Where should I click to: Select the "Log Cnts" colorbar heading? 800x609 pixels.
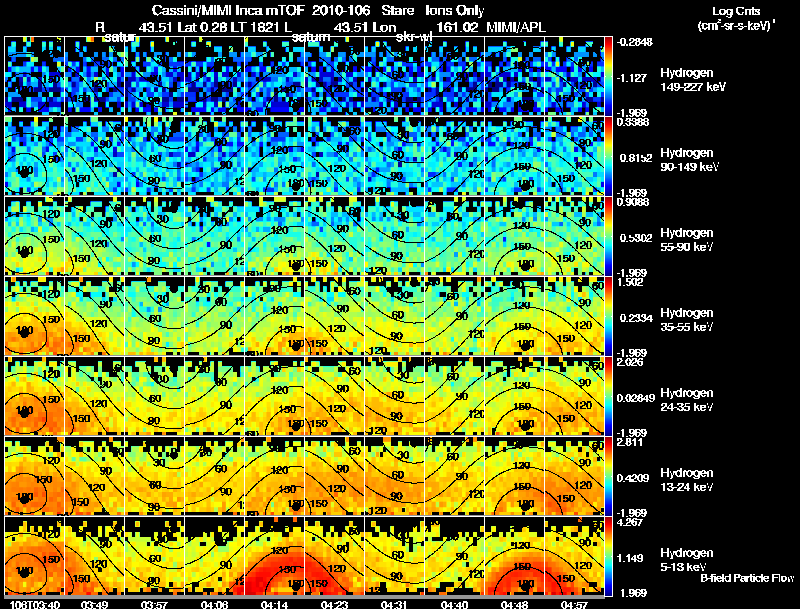tap(736, 11)
